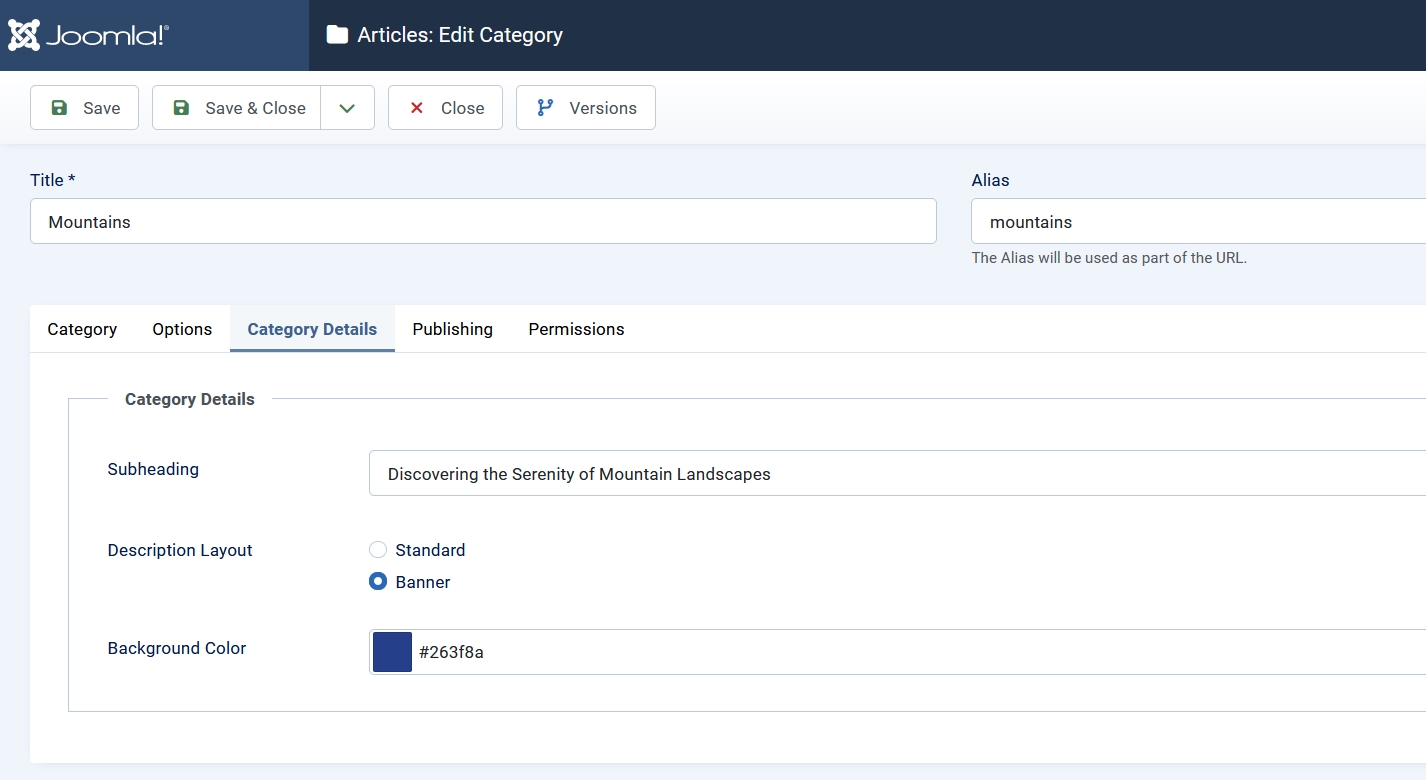This screenshot has height=780, width=1426.
Task: Open the blue background color swatch
Action: click(x=392, y=652)
